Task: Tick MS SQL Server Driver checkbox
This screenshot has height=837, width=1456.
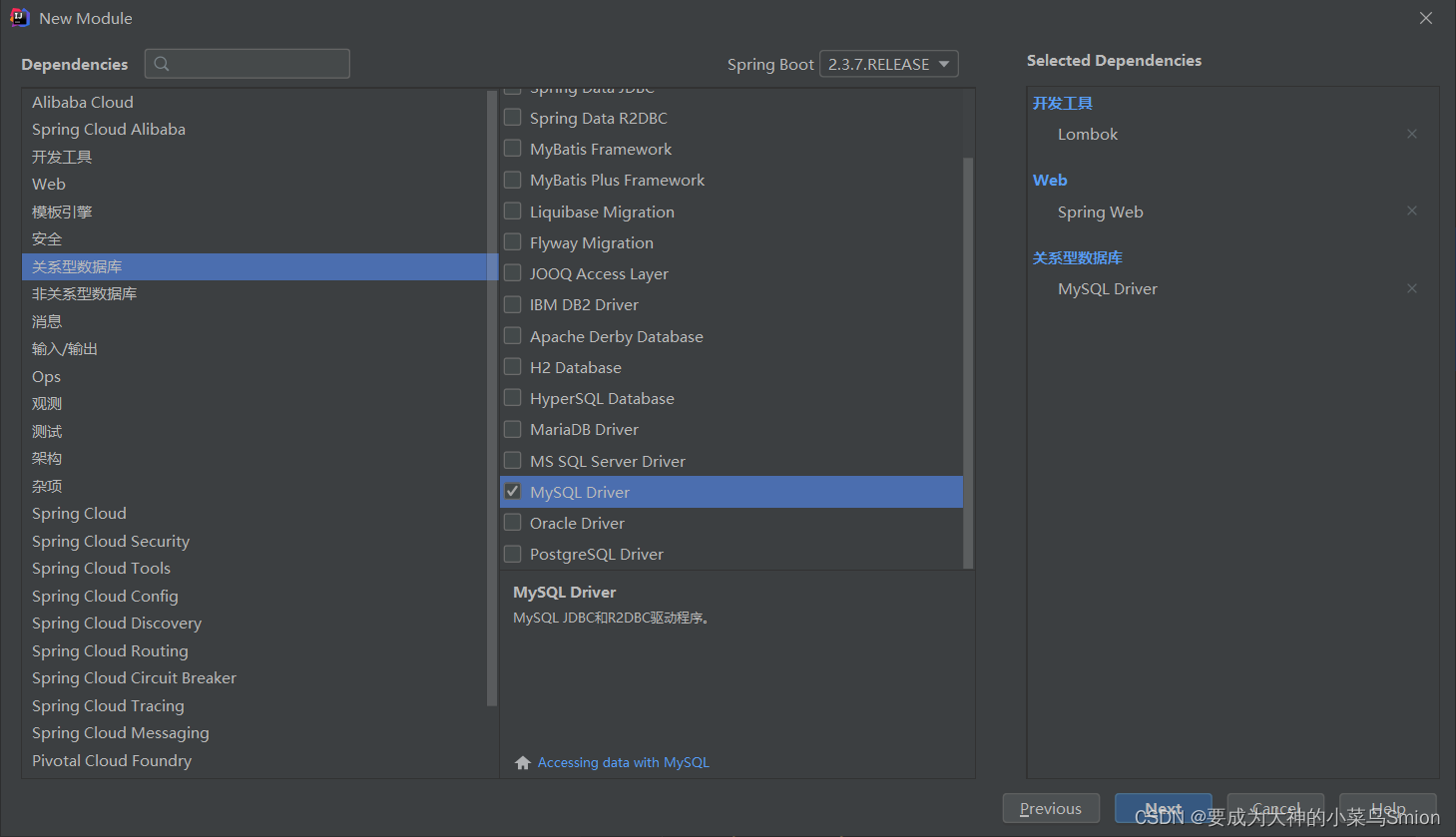Action: point(513,461)
